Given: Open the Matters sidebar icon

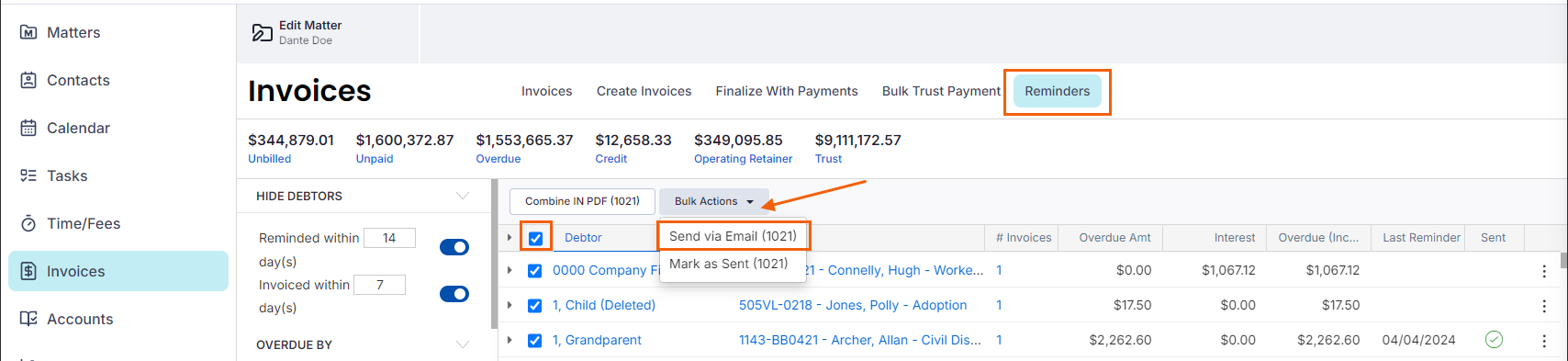Looking at the screenshot, I should pyautogui.click(x=28, y=32).
